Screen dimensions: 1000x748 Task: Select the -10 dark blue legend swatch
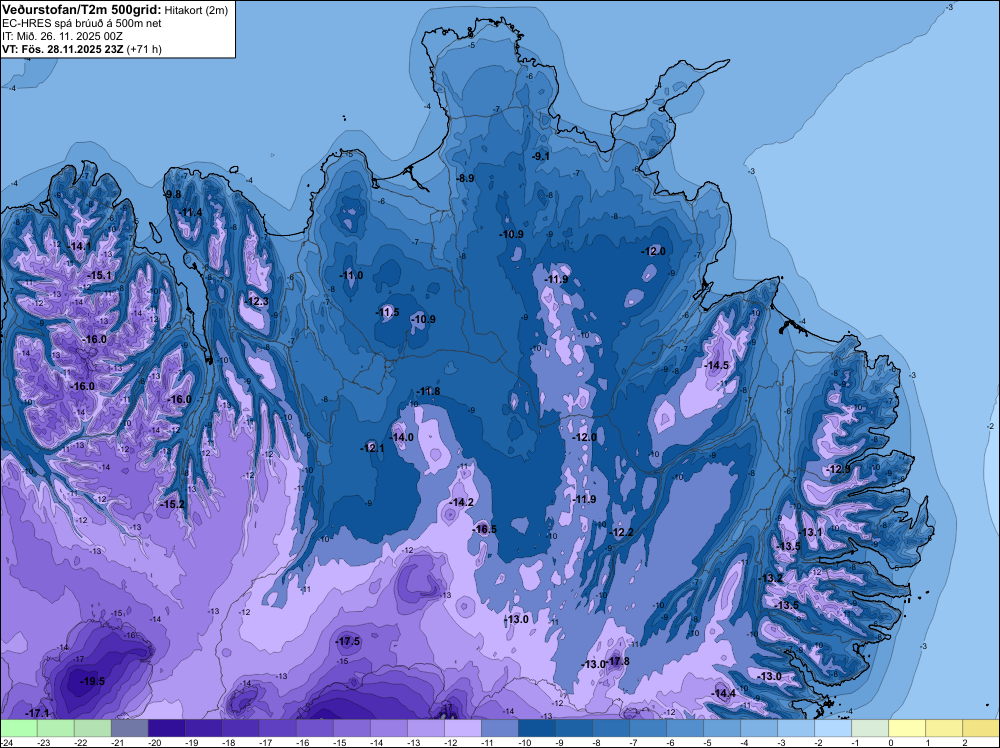coord(536,728)
